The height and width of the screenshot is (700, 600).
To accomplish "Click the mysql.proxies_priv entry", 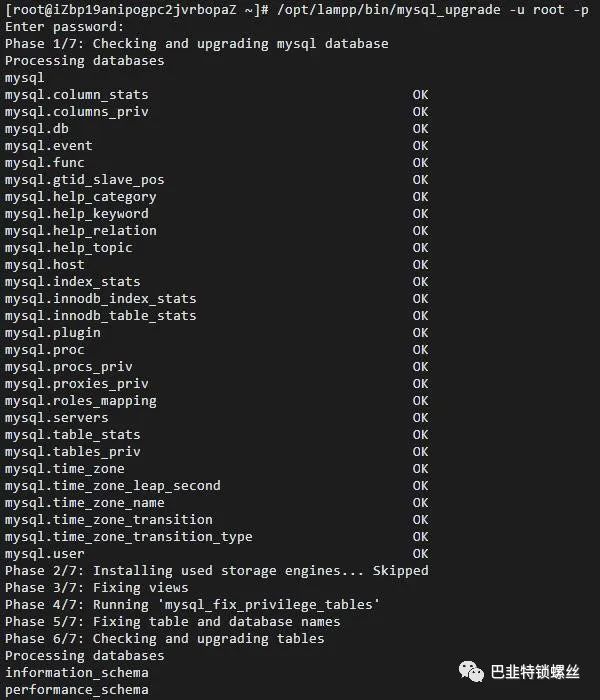I will [x=76, y=383].
